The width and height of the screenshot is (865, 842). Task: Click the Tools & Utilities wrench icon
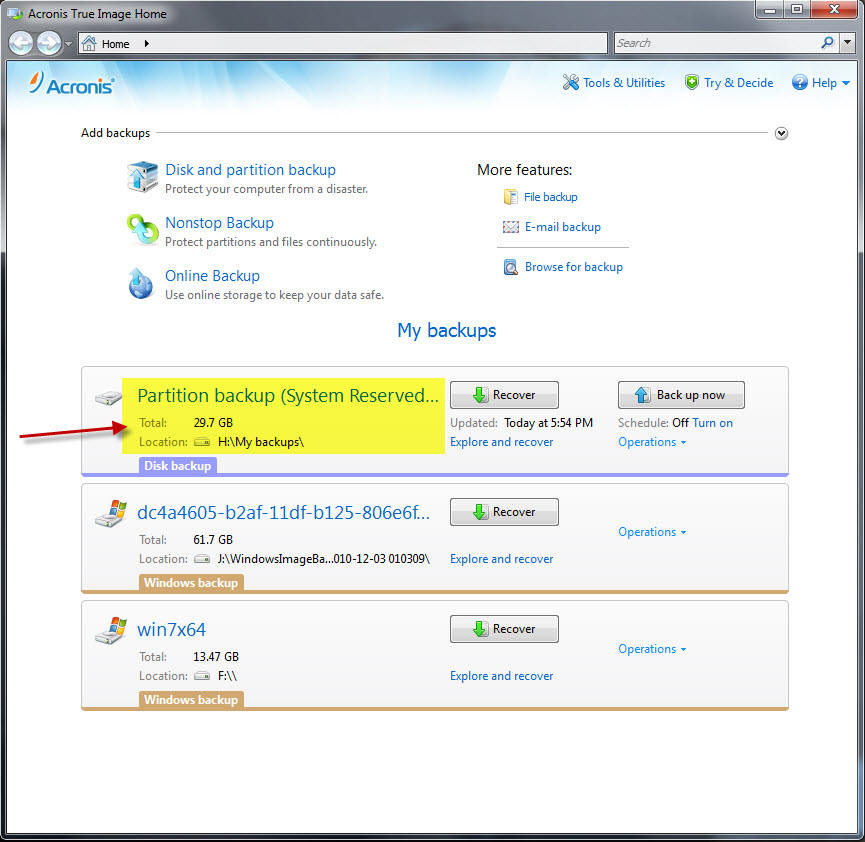(570, 83)
